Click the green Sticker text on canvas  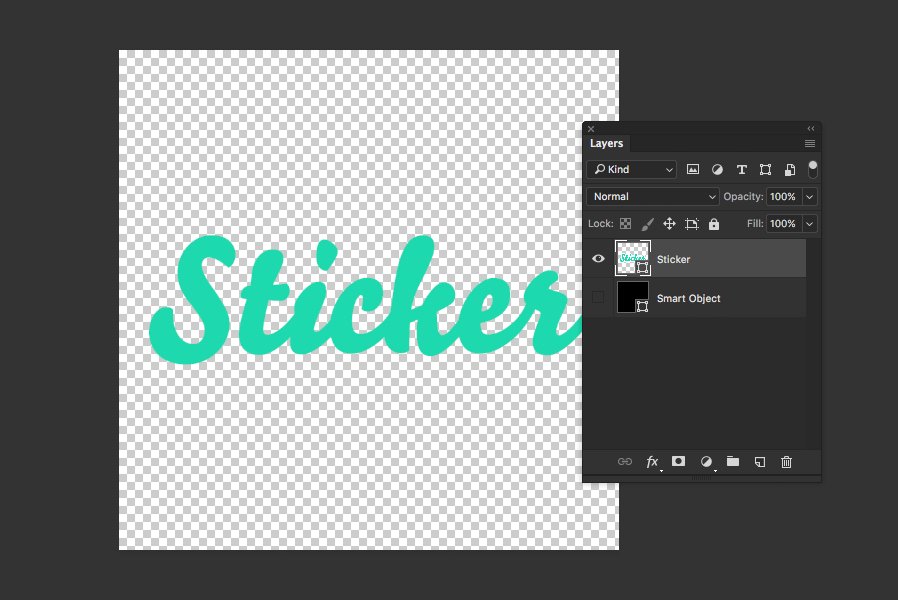(x=365, y=299)
